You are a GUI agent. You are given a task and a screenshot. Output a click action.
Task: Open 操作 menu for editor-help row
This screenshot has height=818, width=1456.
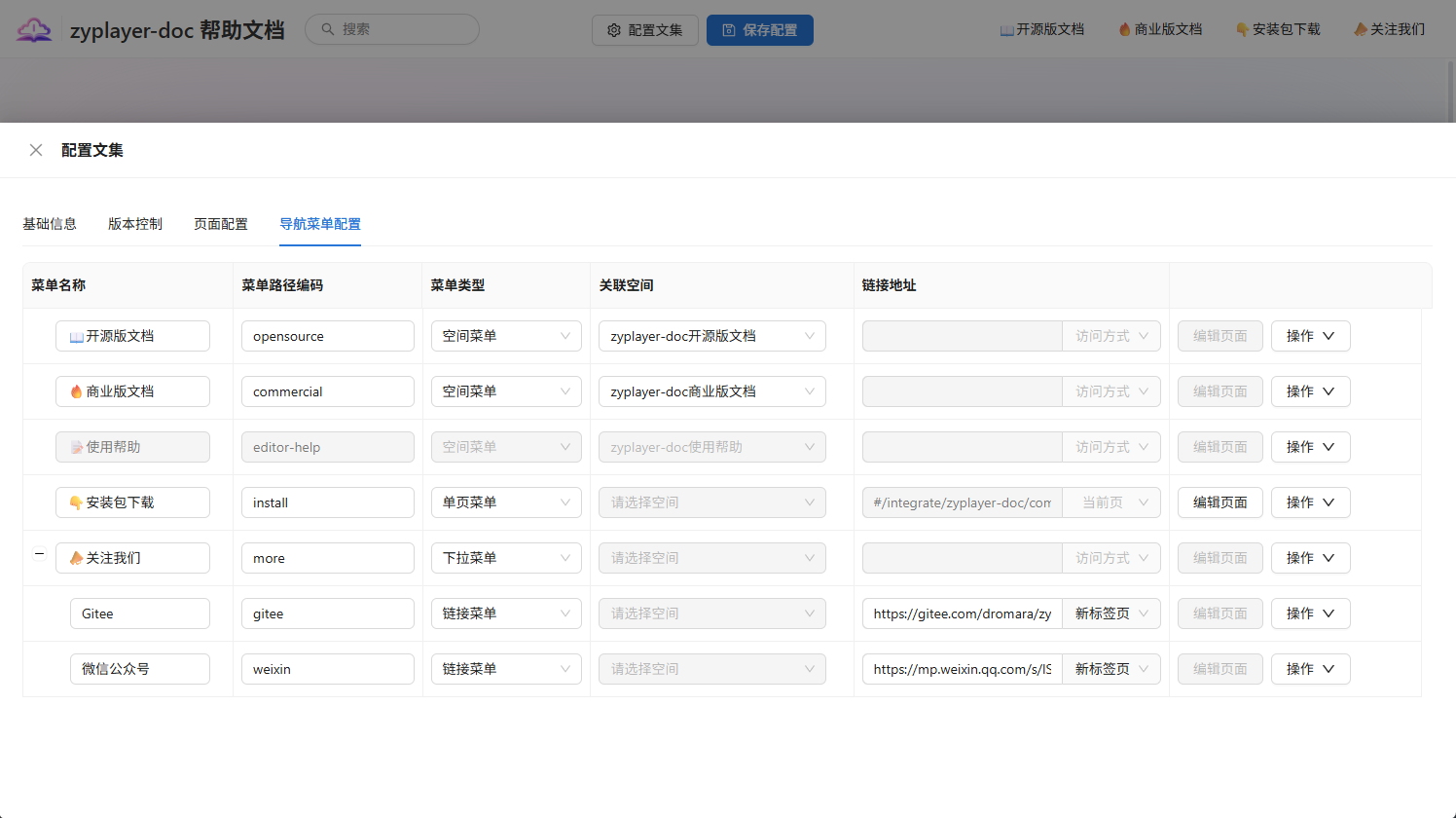1310,447
